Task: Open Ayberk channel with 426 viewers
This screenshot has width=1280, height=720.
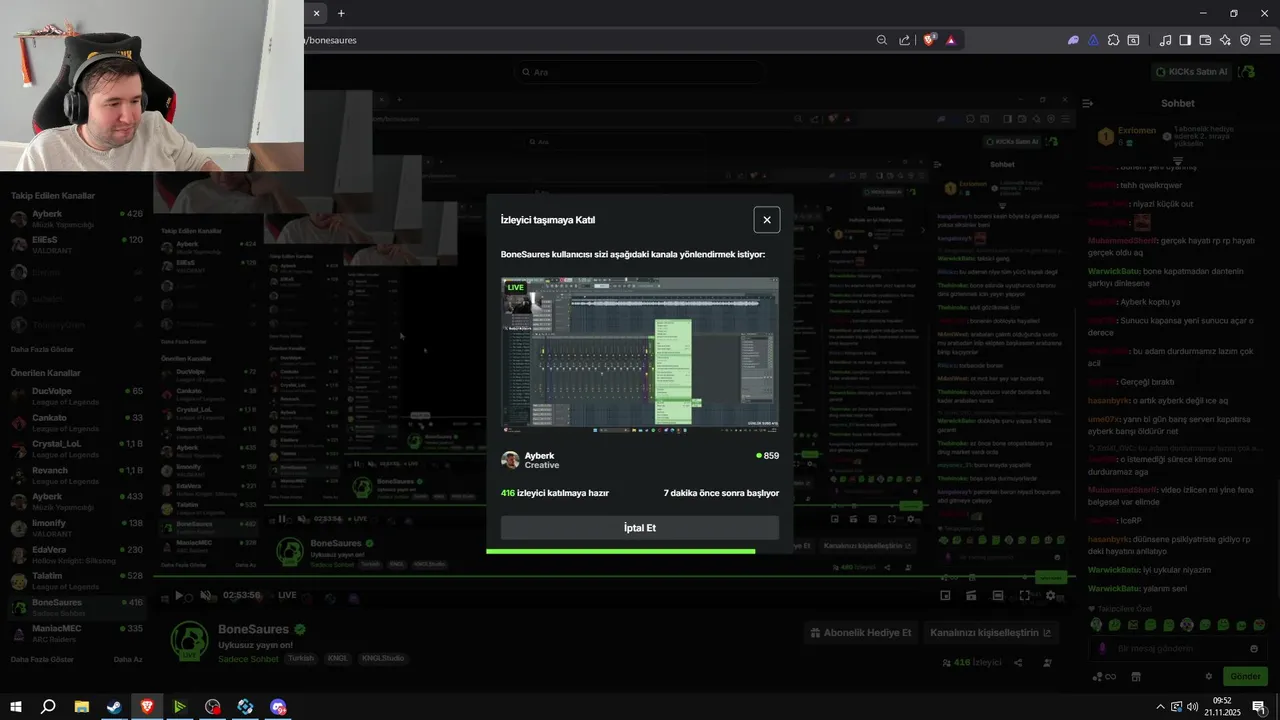Action: pos(76,218)
